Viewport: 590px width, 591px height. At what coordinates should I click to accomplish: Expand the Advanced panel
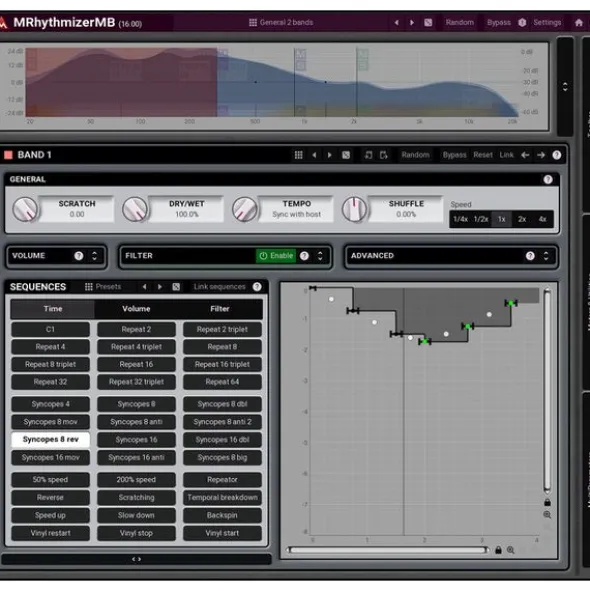tap(546, 256)
